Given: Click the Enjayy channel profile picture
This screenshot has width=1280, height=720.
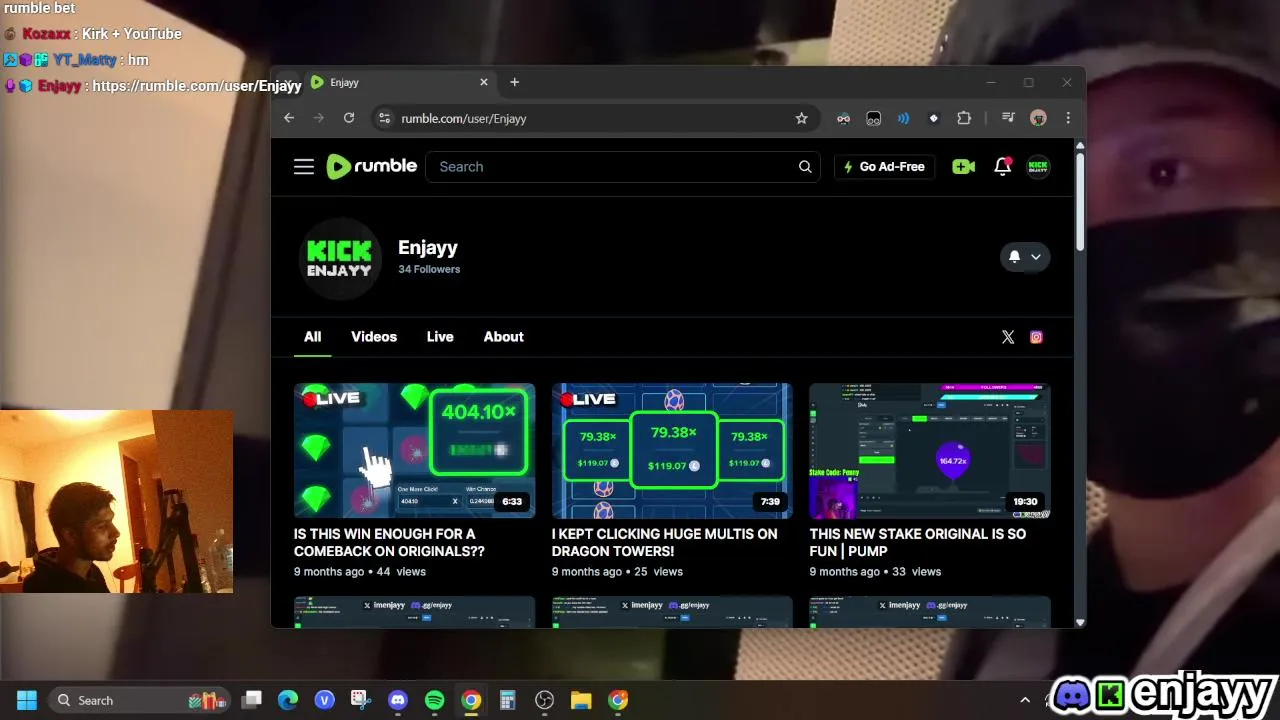Looking at the screenshot, I should pos(340,258).
